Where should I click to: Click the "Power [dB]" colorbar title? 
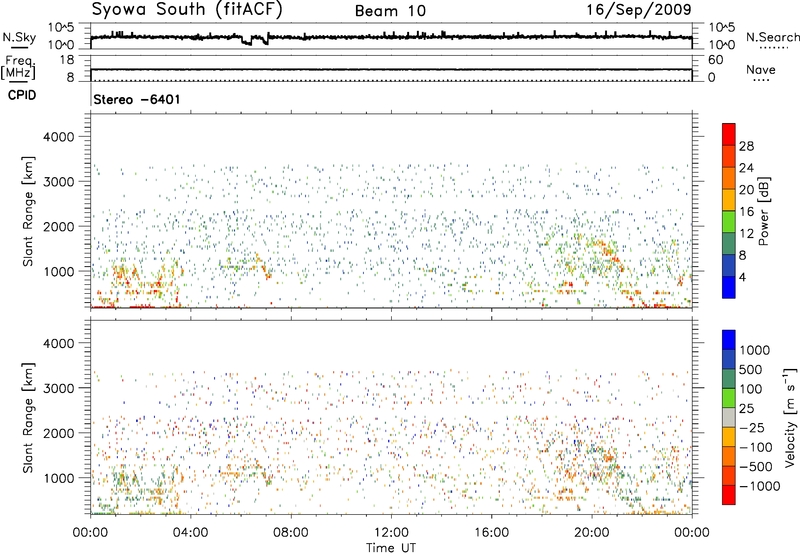pos(764,211)
